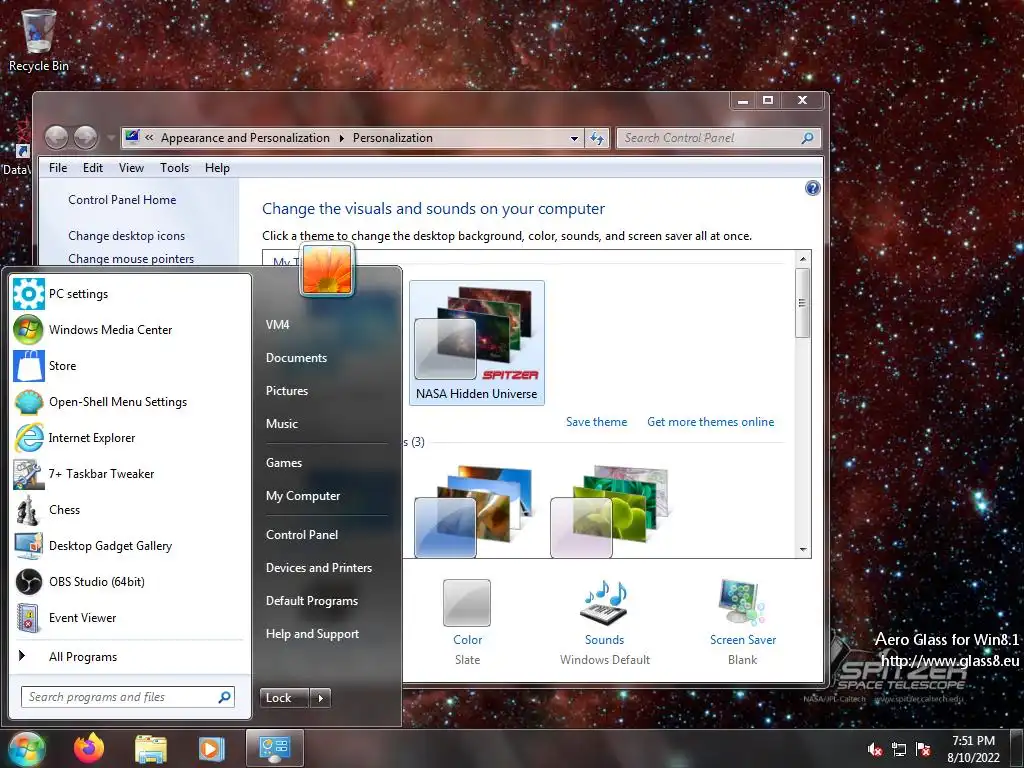This screenshot has height=768, width=1024.
Task: Open File Explorer from the taskbar
Action: point(151,749)
